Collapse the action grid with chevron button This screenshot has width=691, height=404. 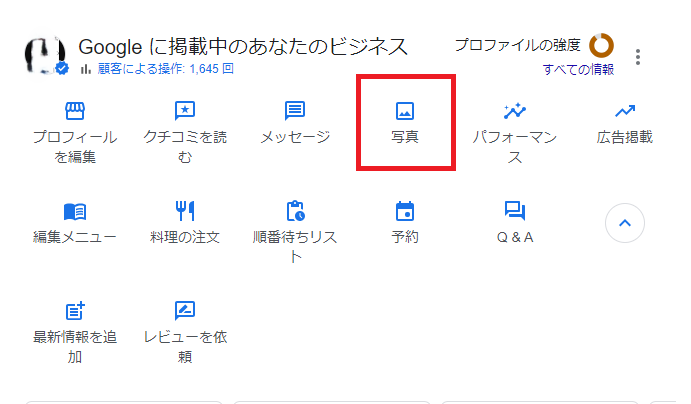[625, 223]
